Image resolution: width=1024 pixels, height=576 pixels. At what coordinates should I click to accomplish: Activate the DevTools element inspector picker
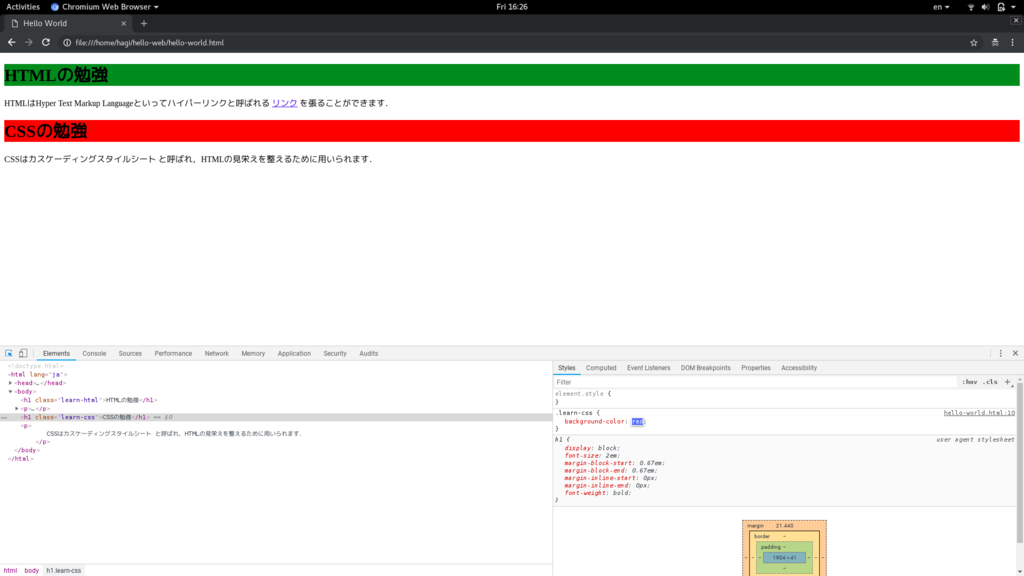point(9,353)
